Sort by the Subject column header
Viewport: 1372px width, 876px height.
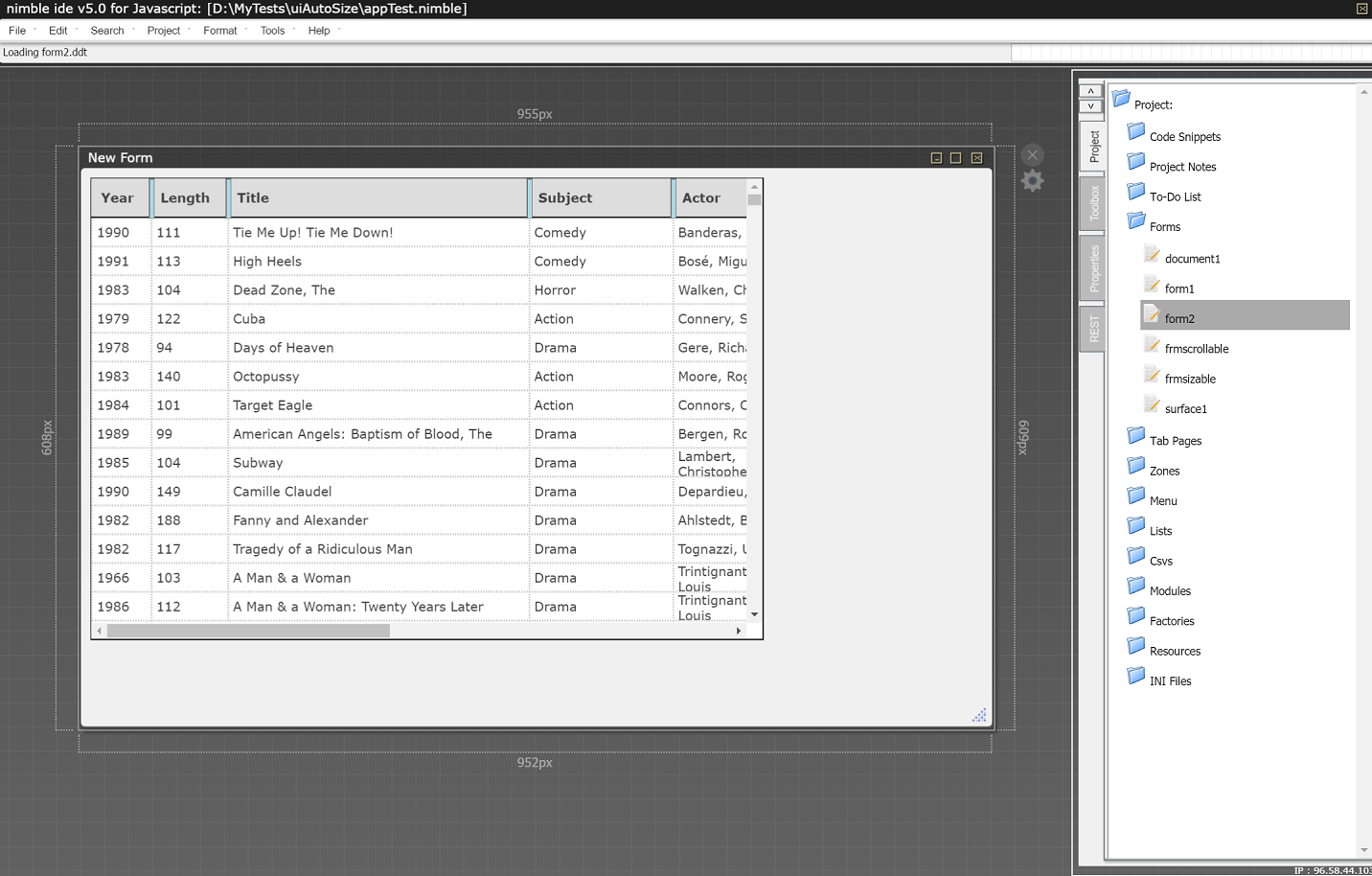tap(601, 198)
